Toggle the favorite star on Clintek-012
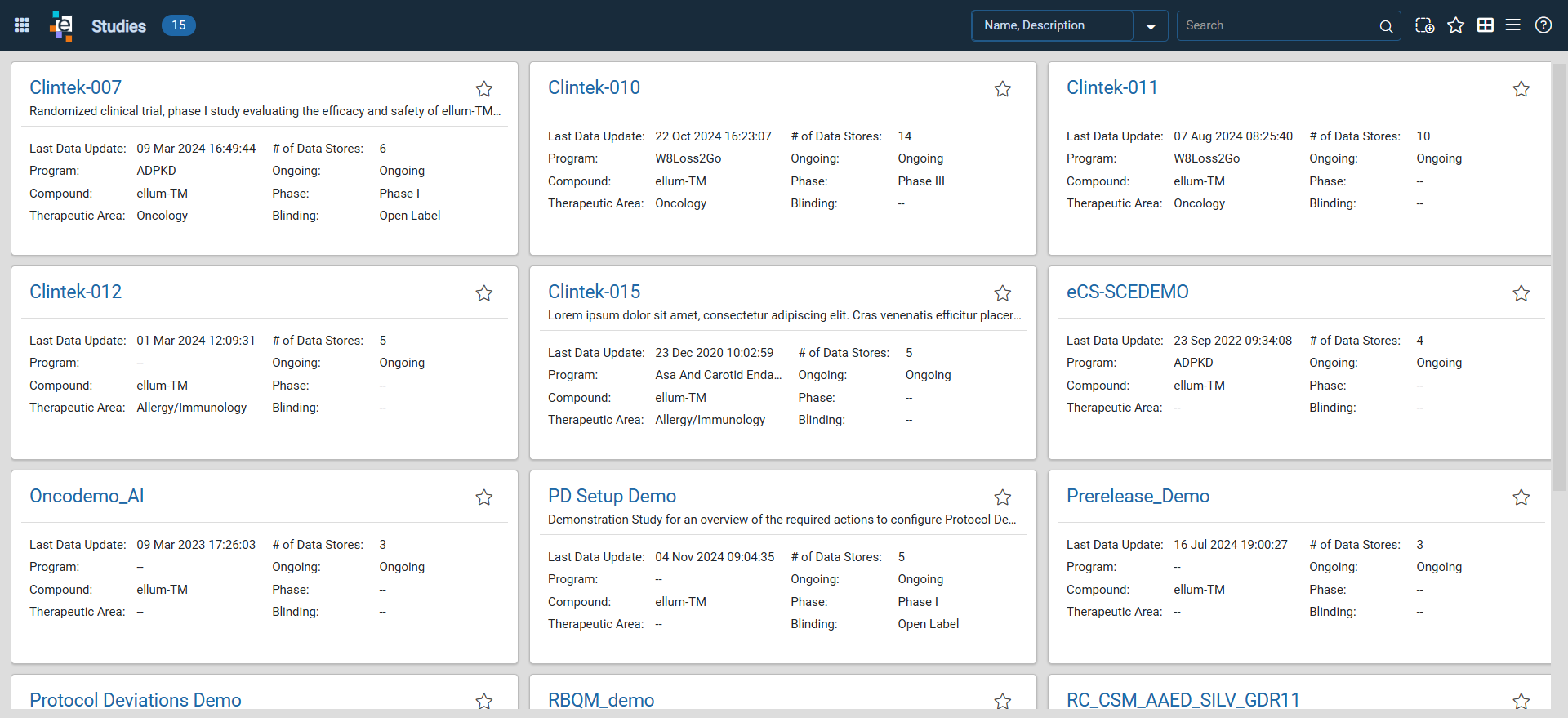This screenshot has height=718, width=1568. (x=484, y=293)
